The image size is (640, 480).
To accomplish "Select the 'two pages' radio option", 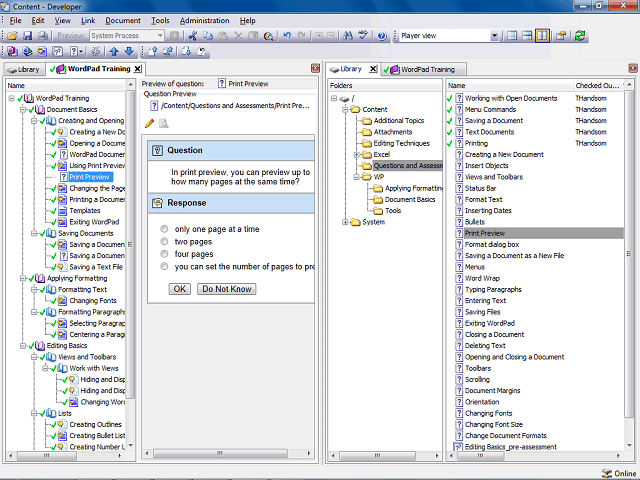I will [x=164, y=241].
